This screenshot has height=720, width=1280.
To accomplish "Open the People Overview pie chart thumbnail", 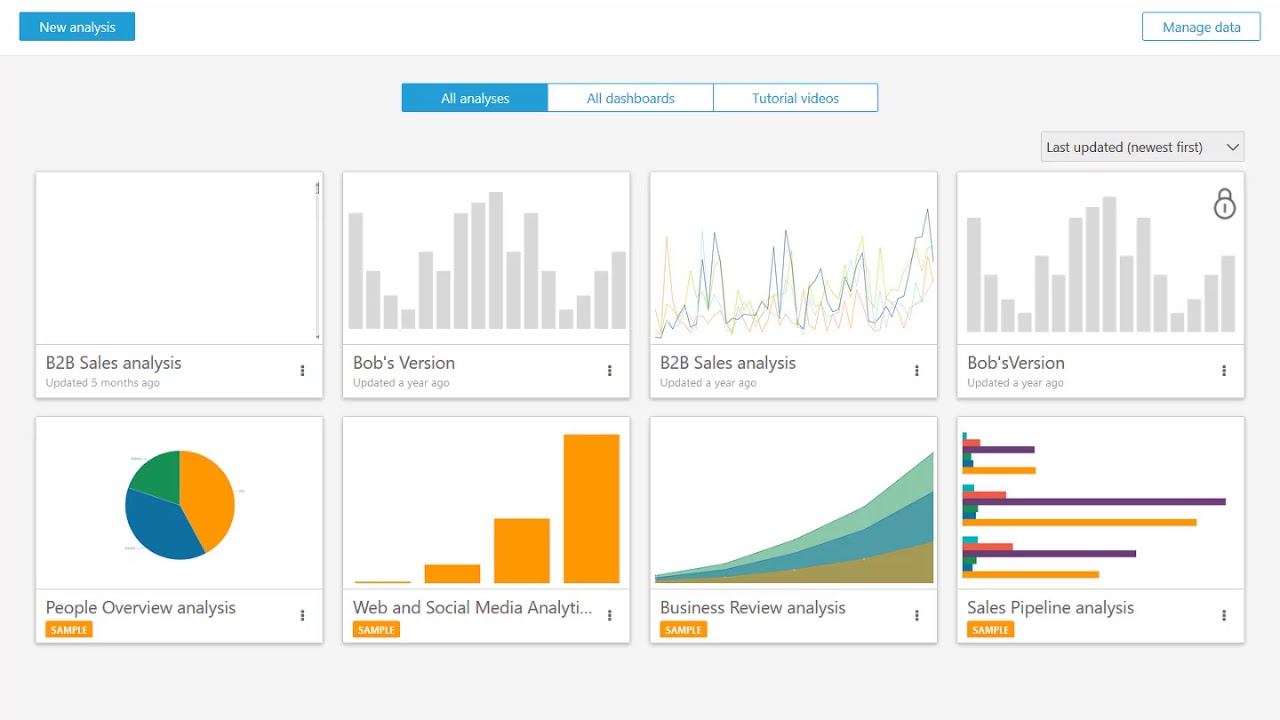I will (180, 504).
